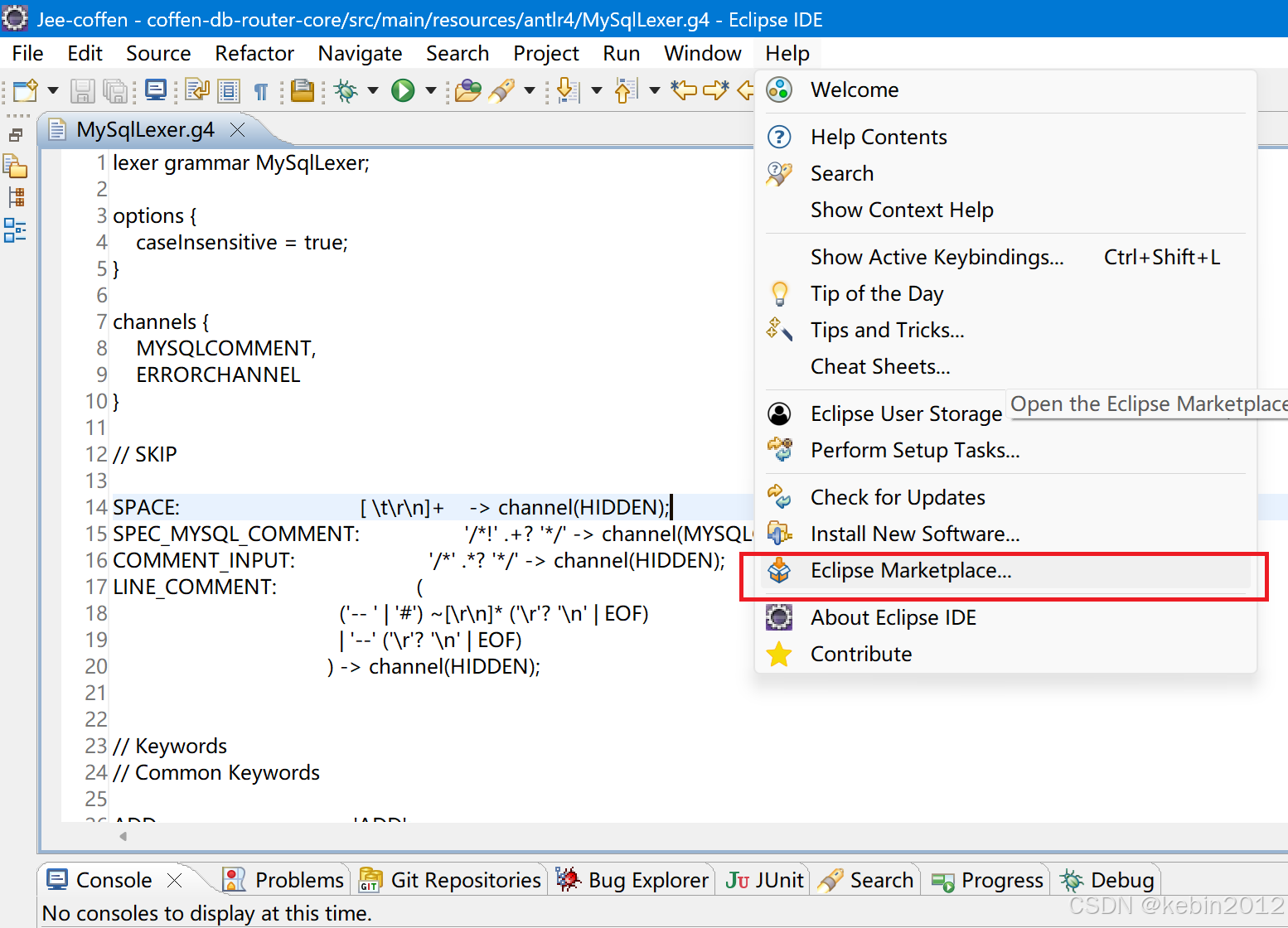This screenshot has height=928, width=1288.
Task: Open the Edit menu
Action: click(85, 54)
